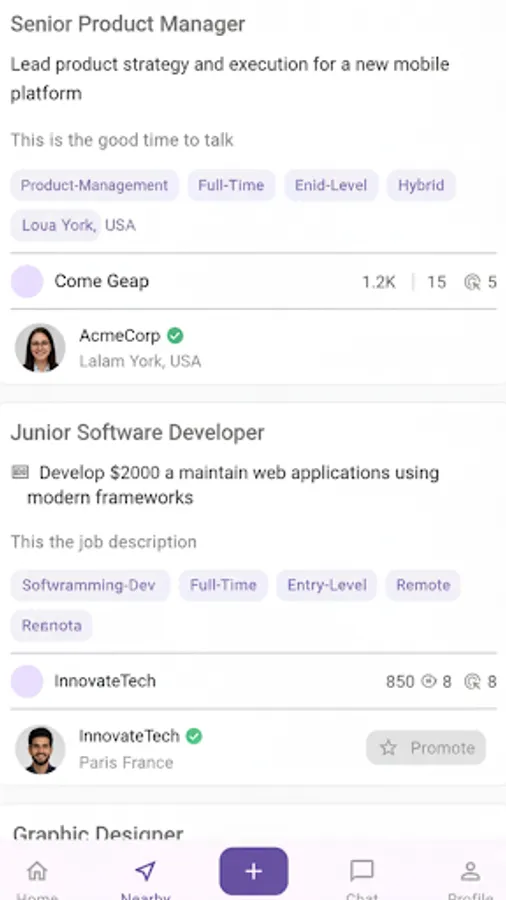The image size is (506, 900).
Task: Click the 850 count in InnovateTech row
Action: coord(400,682)
